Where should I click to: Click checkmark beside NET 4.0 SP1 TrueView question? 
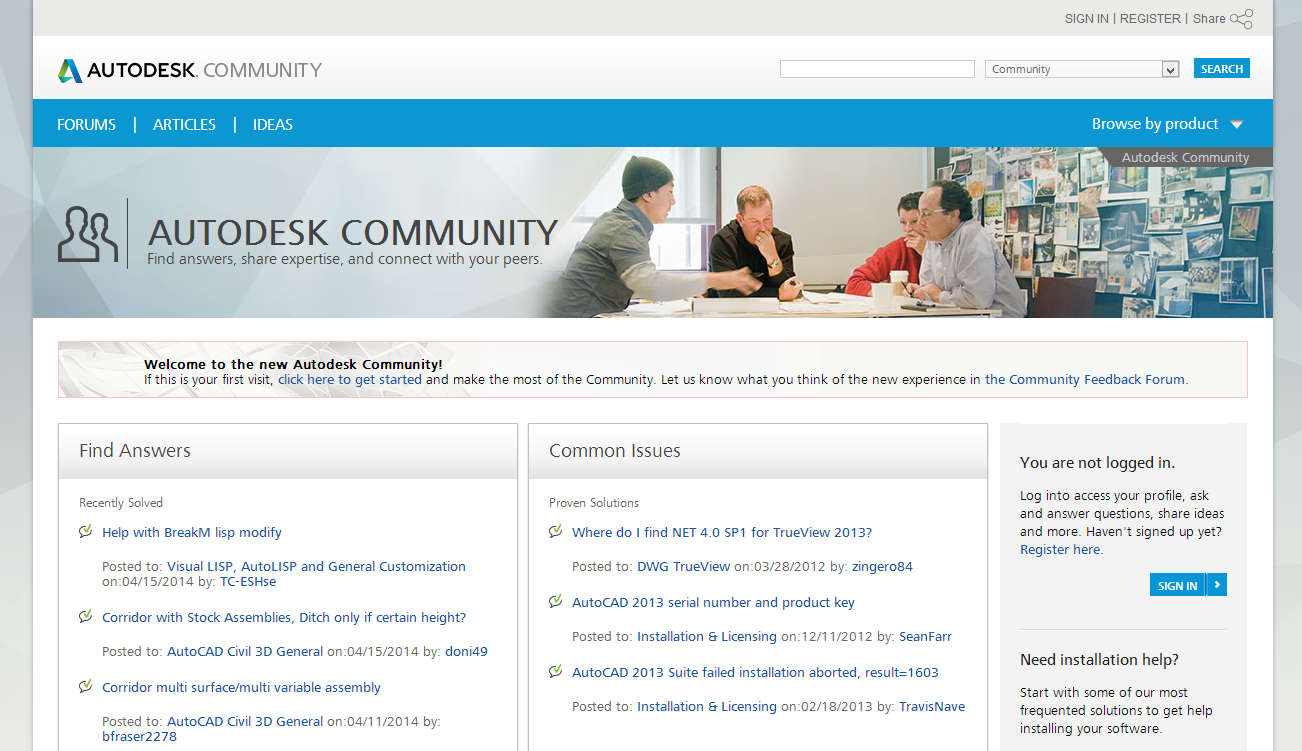pos(556,531)
